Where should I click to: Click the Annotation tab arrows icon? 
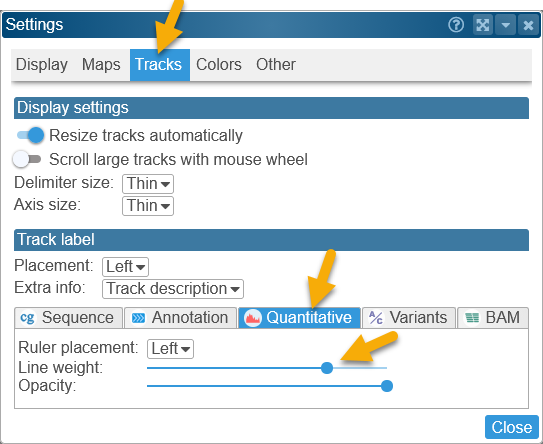139,318
